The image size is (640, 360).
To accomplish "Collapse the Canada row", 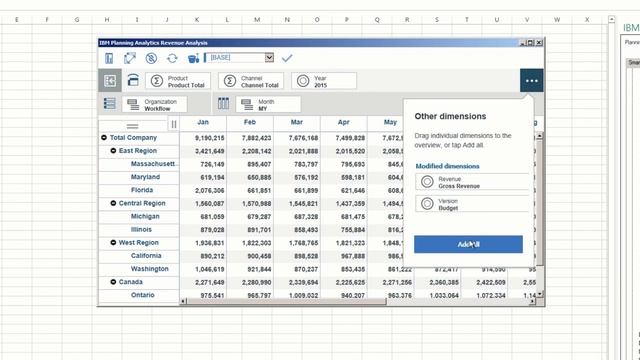I will point(113,282).
